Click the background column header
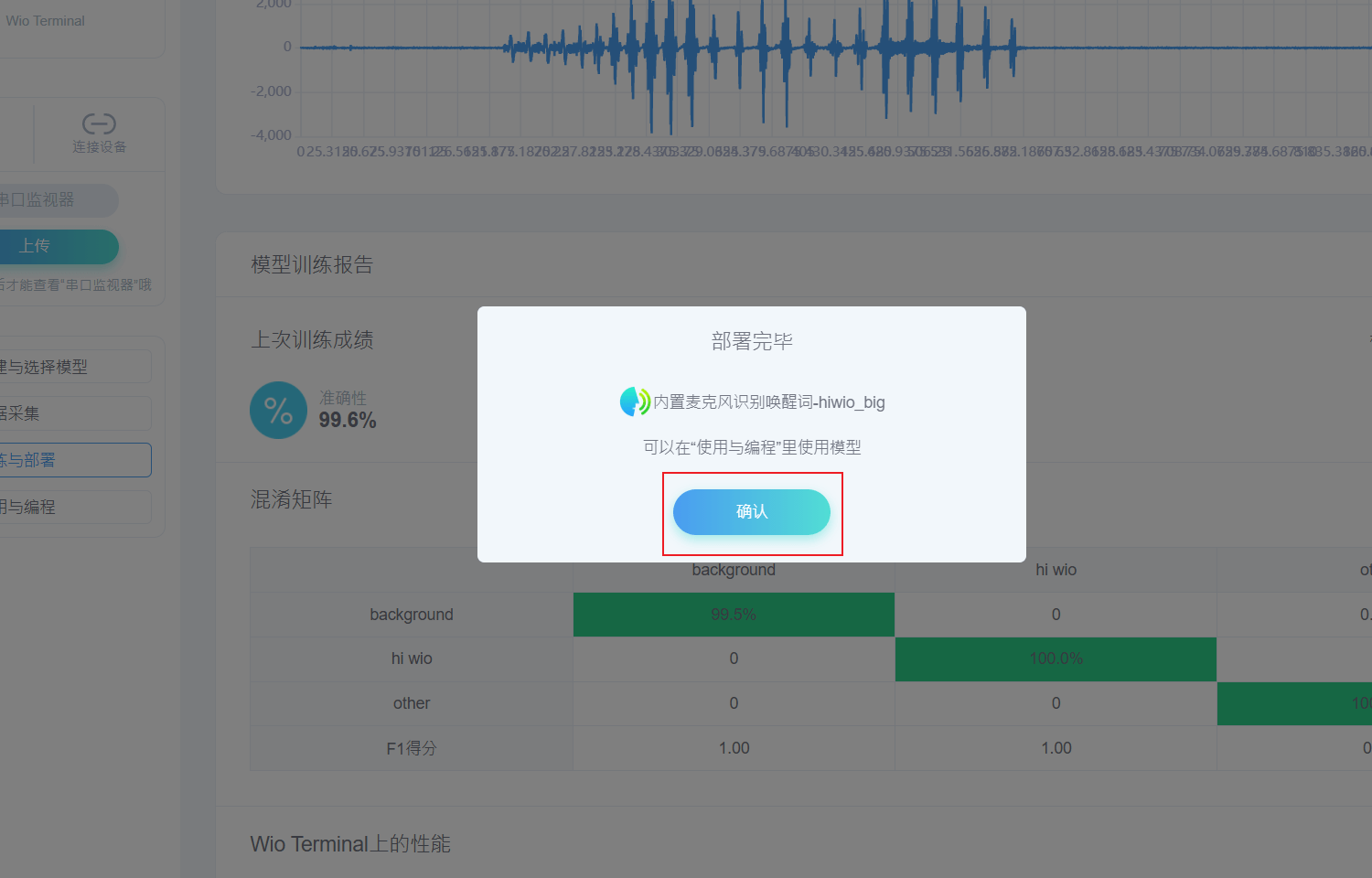 [734, 570]
